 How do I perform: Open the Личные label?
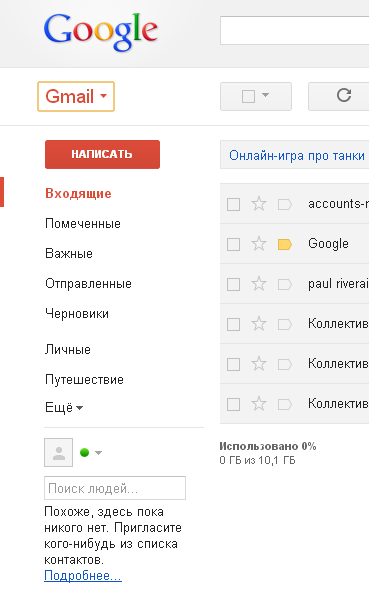pyautogui.click(x=68, y=349)
